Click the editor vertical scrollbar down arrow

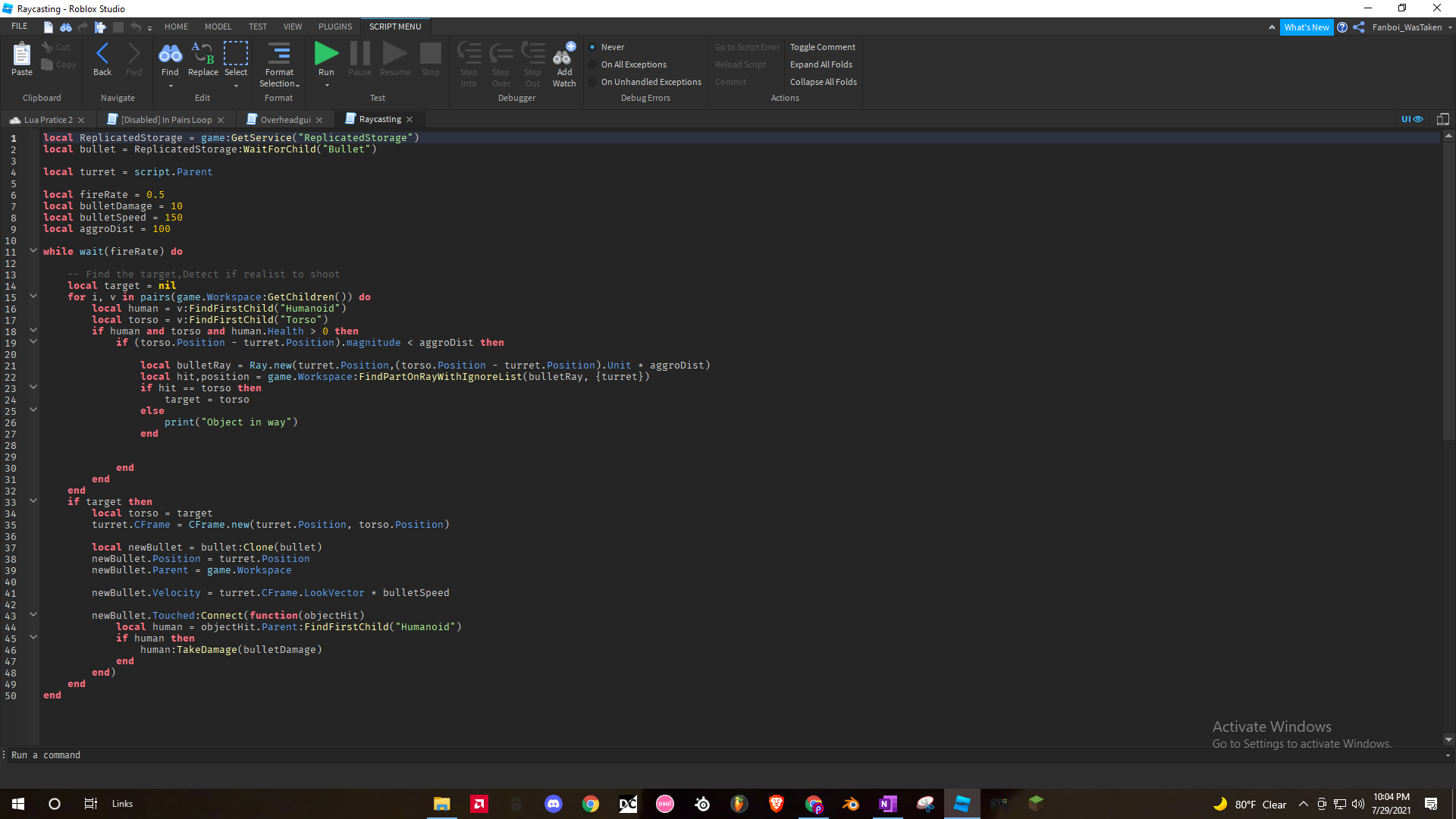point(1448,739)
